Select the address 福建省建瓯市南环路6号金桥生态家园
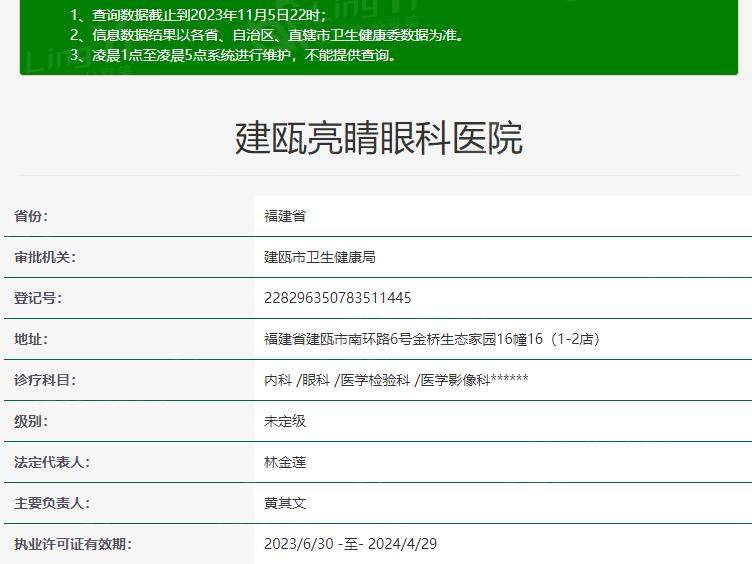Image resolution: width=752 pixels, height=564 pixels. coord(432,339)
